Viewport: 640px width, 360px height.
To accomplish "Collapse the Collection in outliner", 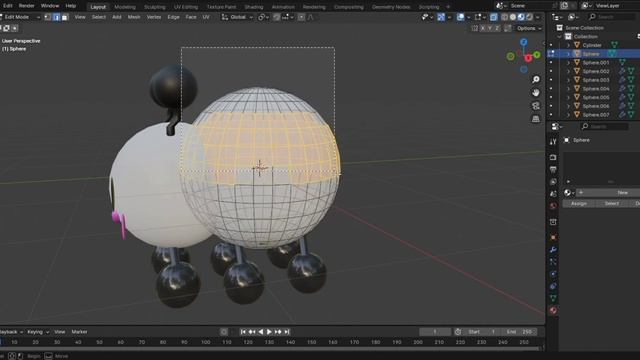I will (560, 36).
